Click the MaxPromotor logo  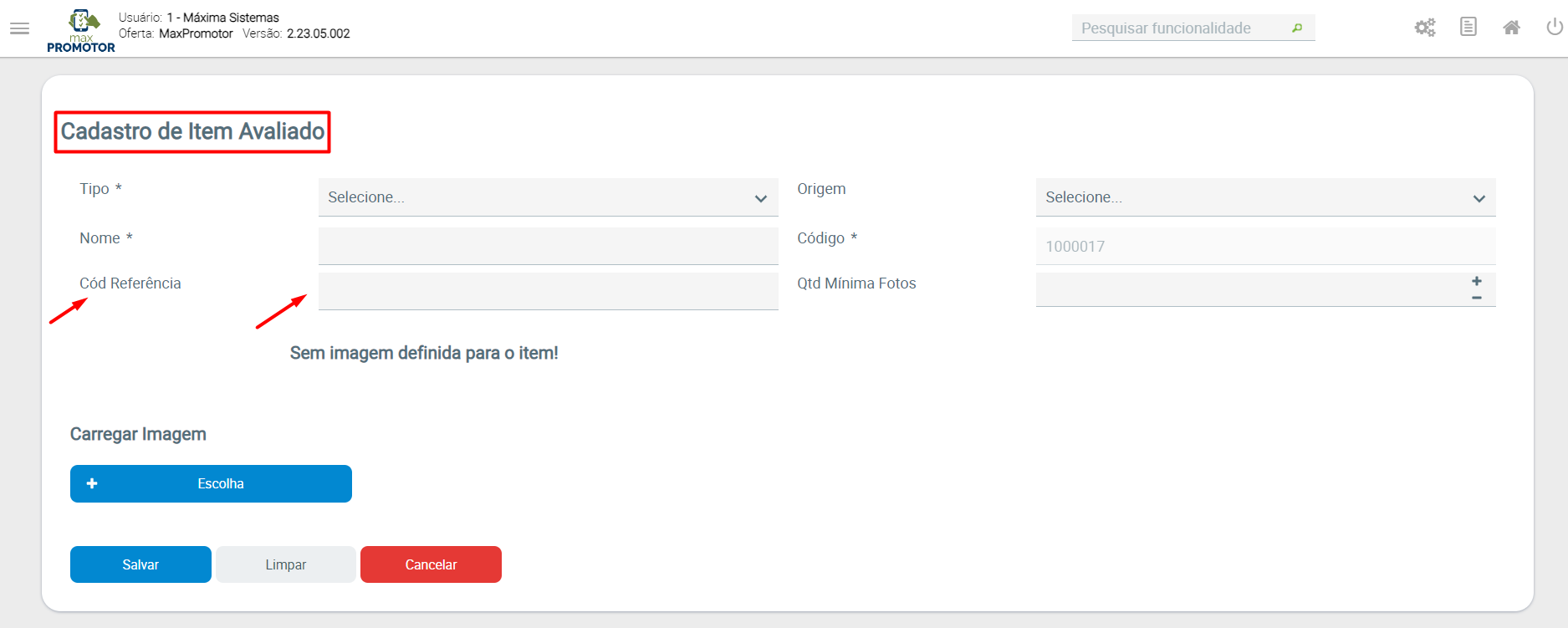pos(81,31)
